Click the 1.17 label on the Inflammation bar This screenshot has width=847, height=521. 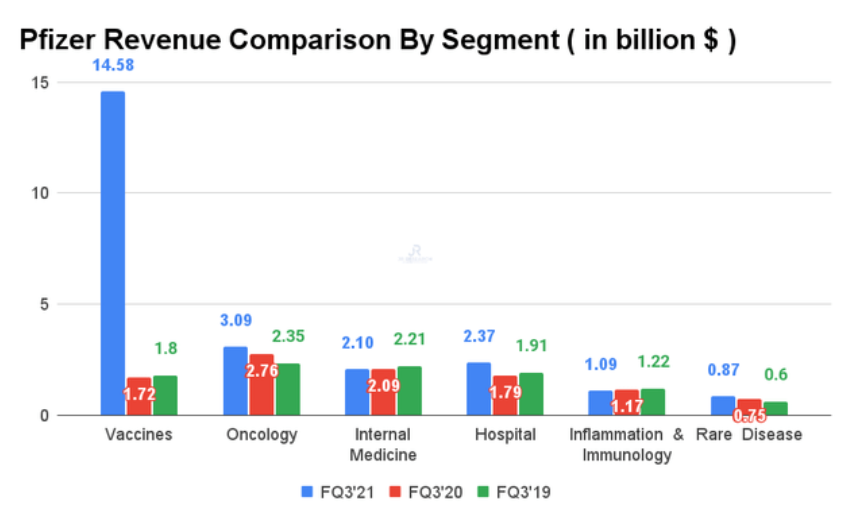pyautogui.click(x=627, y=406)
